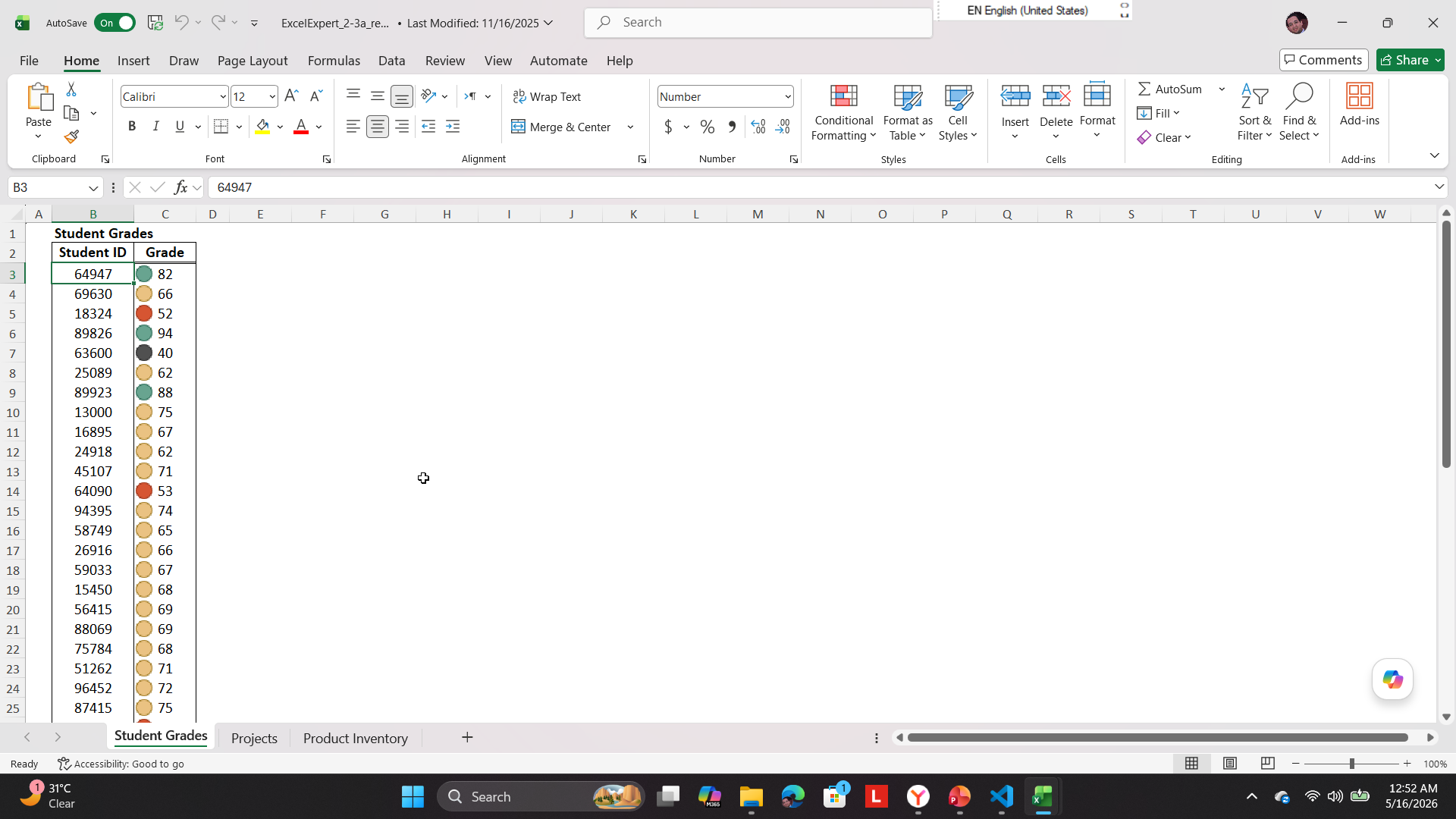Click Decrease Decimal icon
The width and height of the screenshot is (1456, 819).
pyautogui.click(x=783, y=127)
